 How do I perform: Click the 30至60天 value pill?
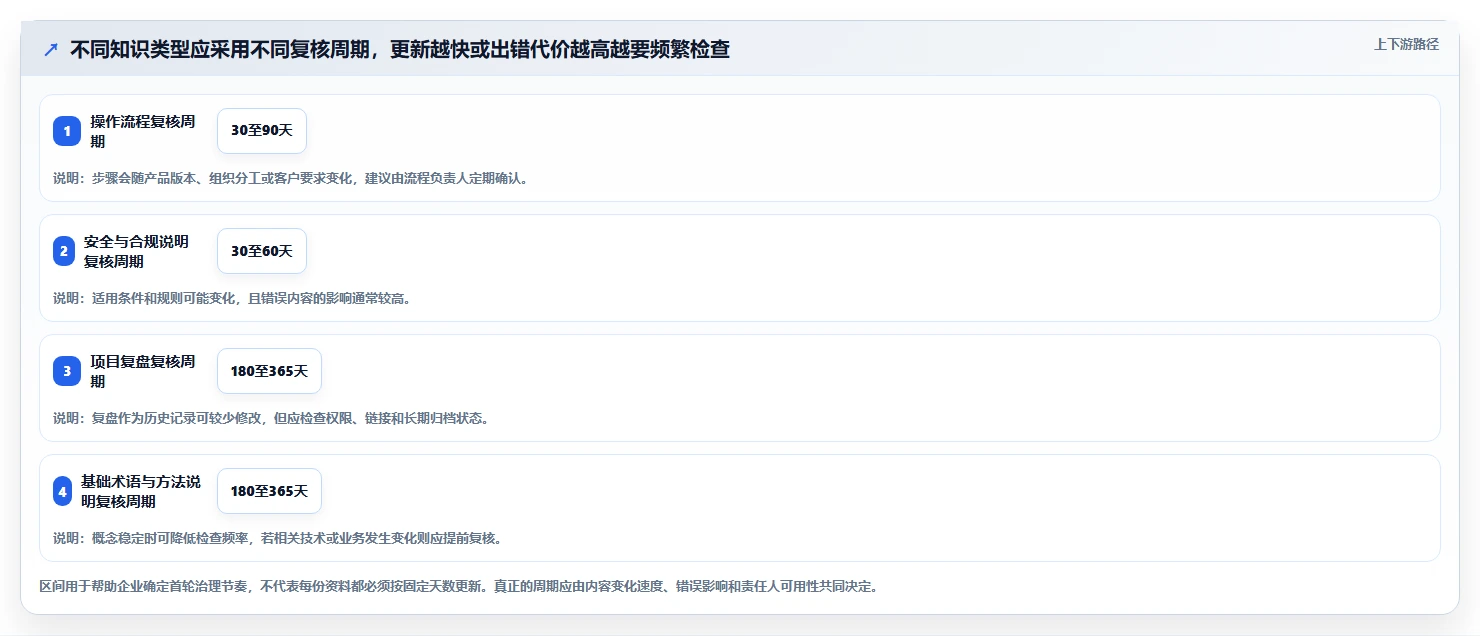tap(262, 251)
